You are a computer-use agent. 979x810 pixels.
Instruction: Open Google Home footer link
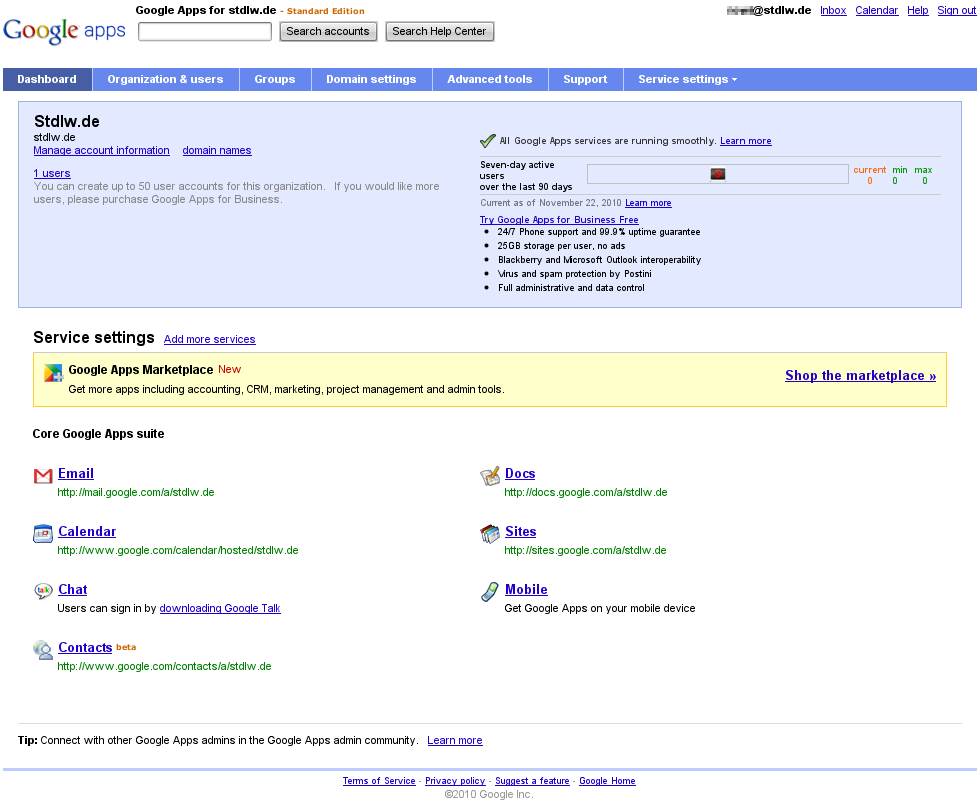tap(607, 781)
